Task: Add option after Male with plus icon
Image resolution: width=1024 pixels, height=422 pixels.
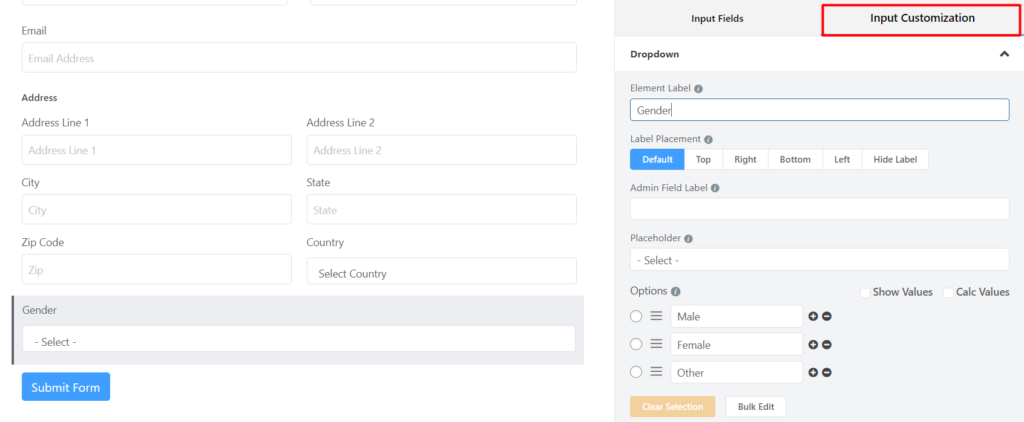Action: 813,317
